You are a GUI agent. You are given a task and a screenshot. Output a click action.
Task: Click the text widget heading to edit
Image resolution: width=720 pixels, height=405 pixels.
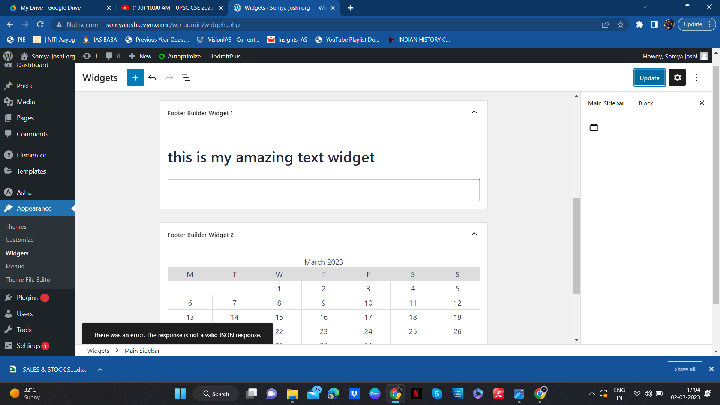coord(271,157)
